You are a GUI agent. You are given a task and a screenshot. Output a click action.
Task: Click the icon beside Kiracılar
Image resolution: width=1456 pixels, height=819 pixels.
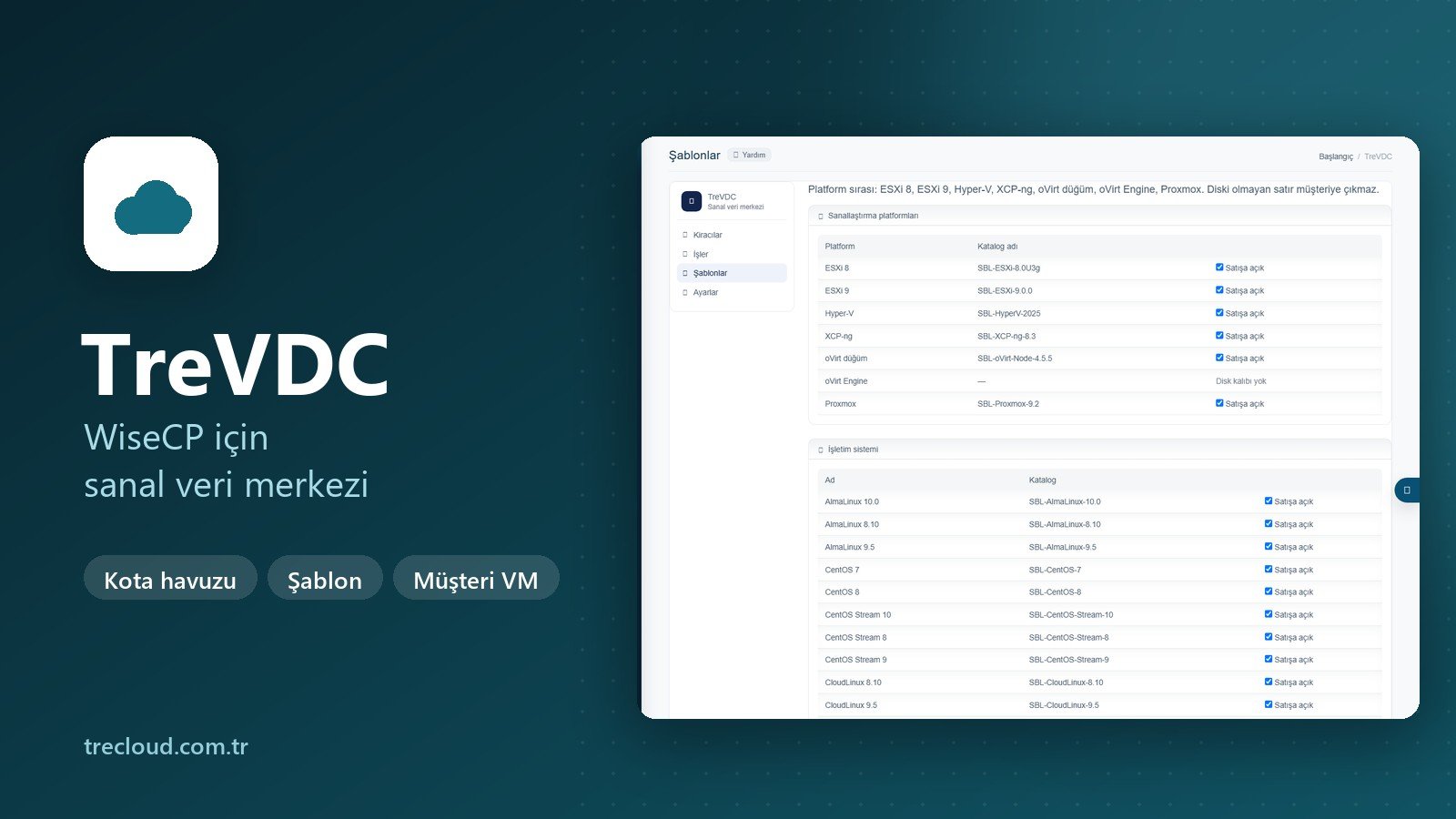685,235
